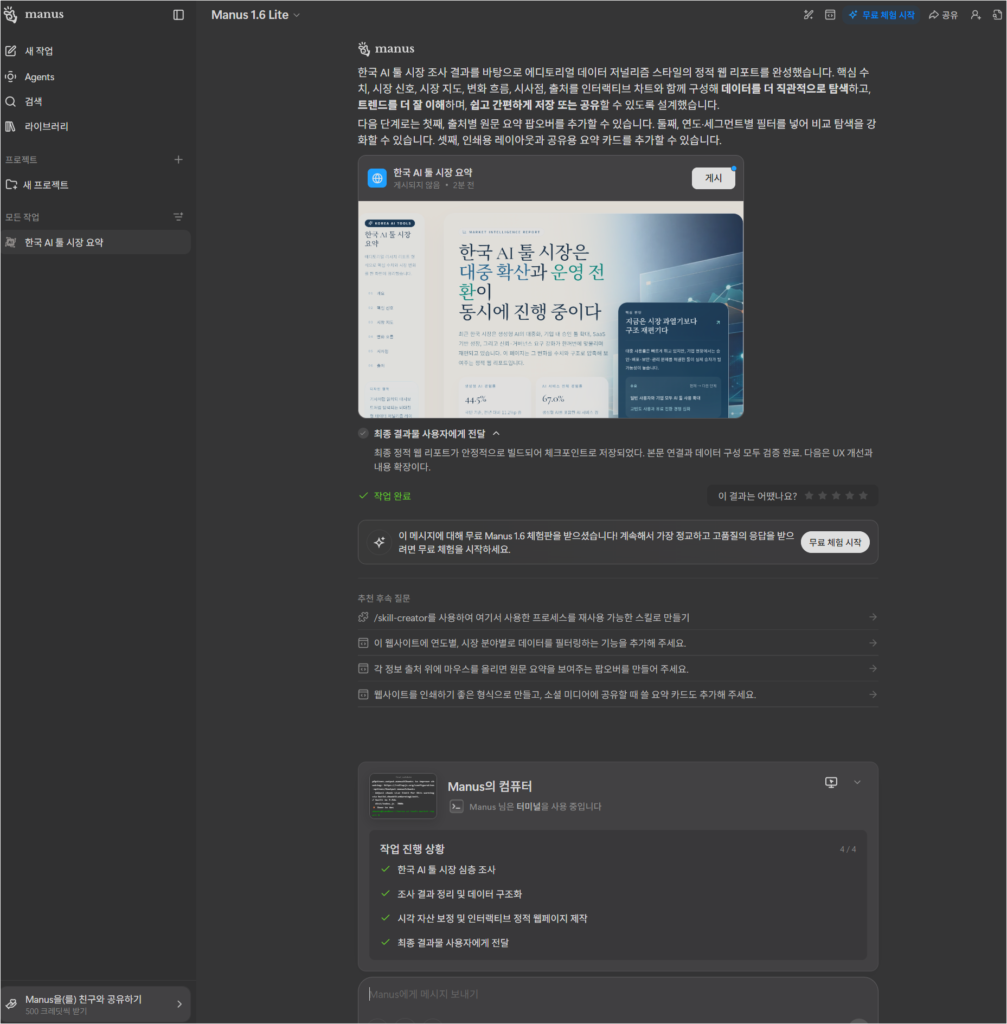Open the Manus 1.6 Lite model dropdown
The image size is (1007, 1024).
255,15
